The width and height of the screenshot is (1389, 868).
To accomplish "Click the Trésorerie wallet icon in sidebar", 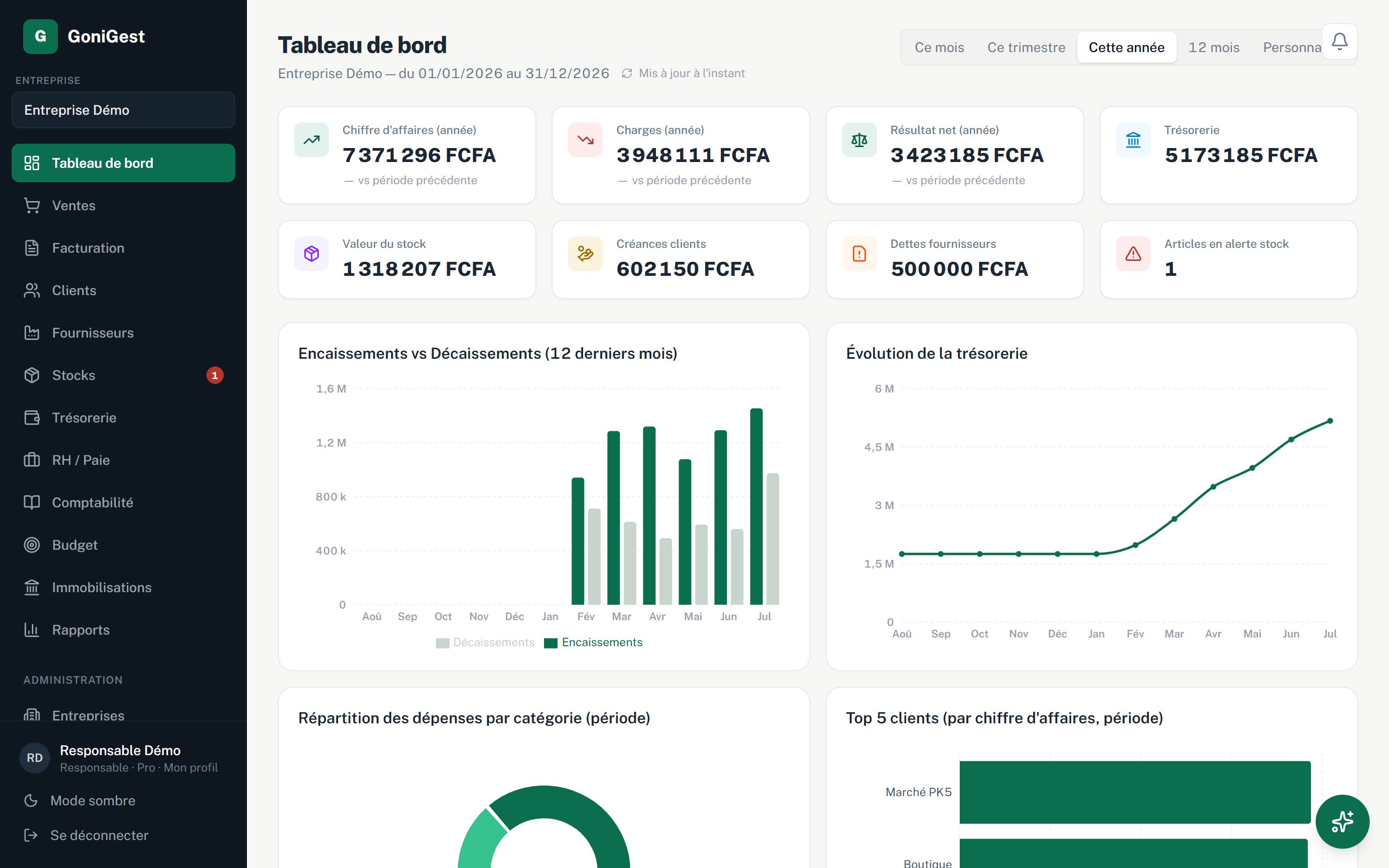I will 31,418.
